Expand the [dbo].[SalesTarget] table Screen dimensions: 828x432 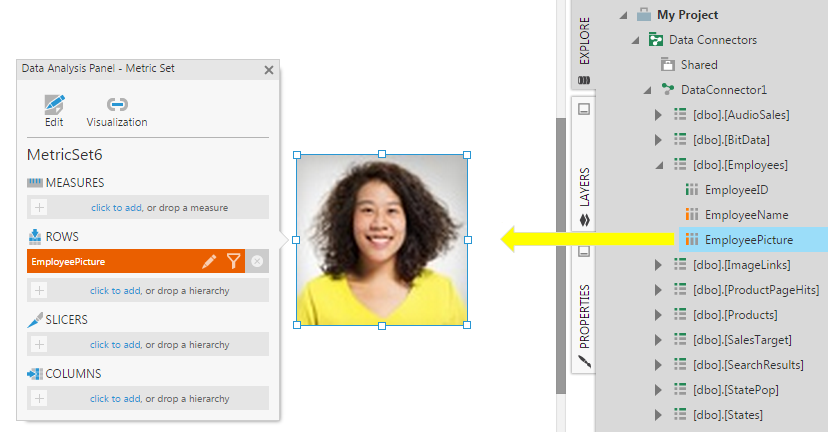tap(658, 340)
